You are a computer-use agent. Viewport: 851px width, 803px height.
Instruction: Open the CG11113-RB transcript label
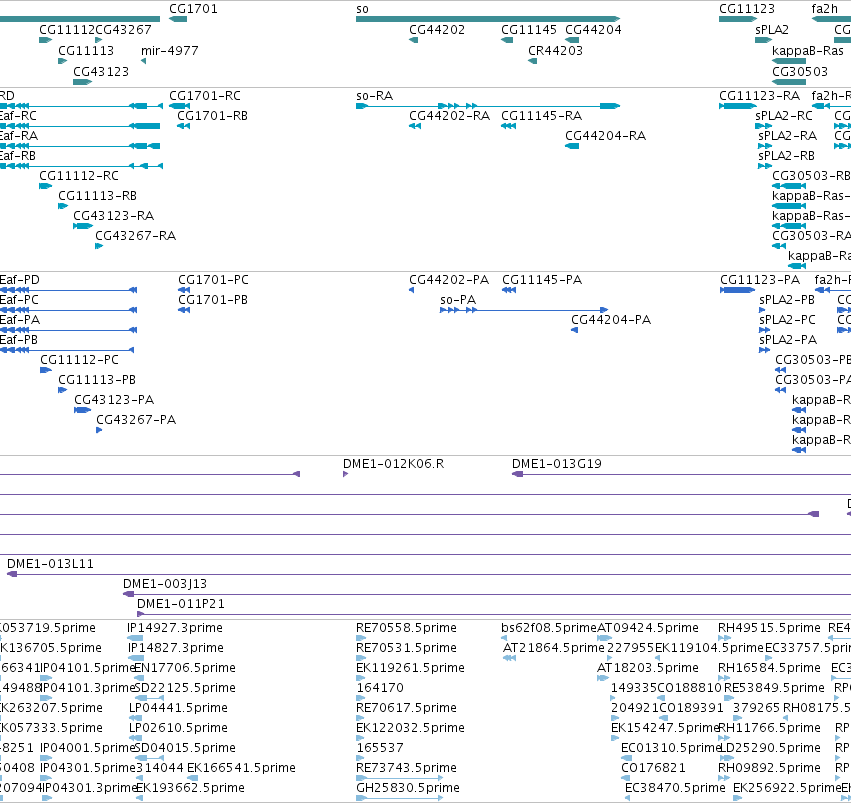[97, 196]
